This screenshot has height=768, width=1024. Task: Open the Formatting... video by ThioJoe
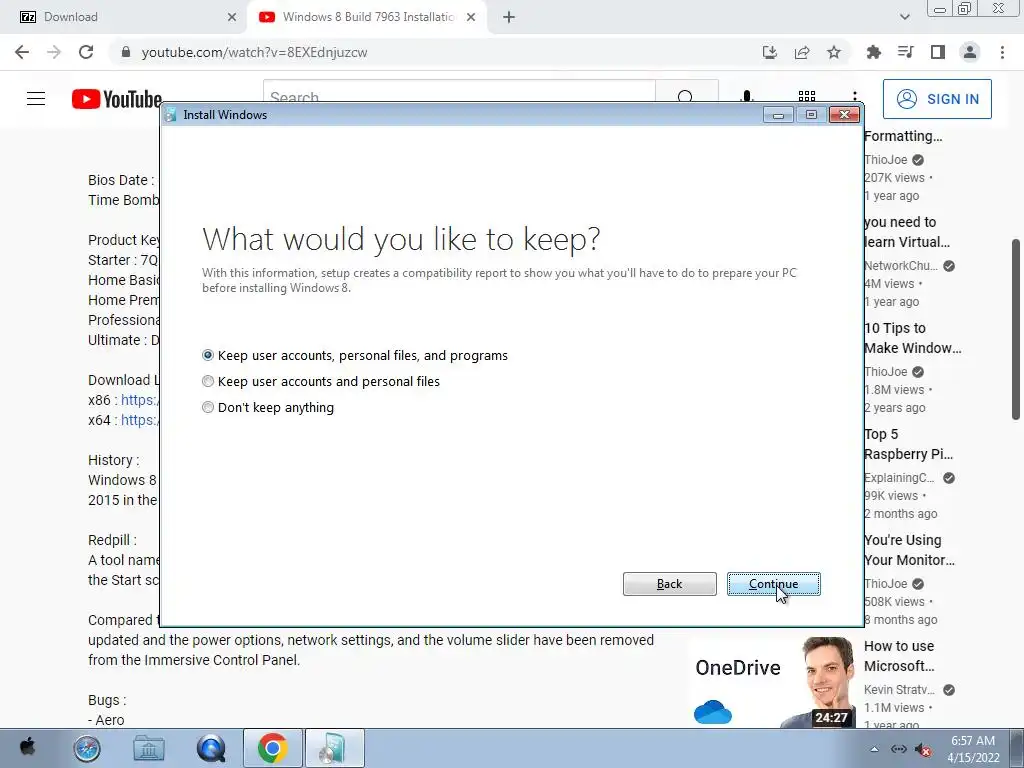(x=903, y=136)
